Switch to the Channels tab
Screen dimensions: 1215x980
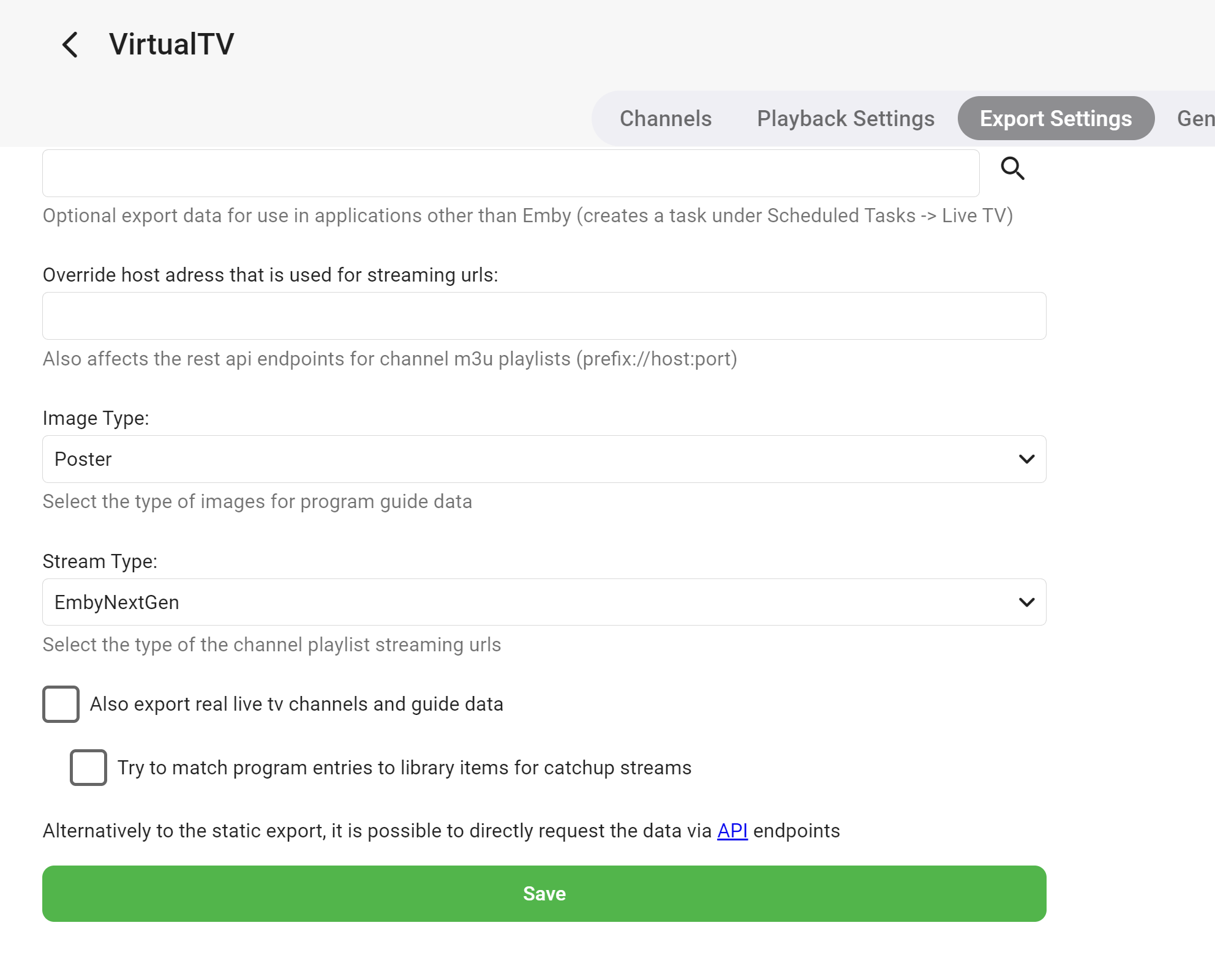(666, 118)
